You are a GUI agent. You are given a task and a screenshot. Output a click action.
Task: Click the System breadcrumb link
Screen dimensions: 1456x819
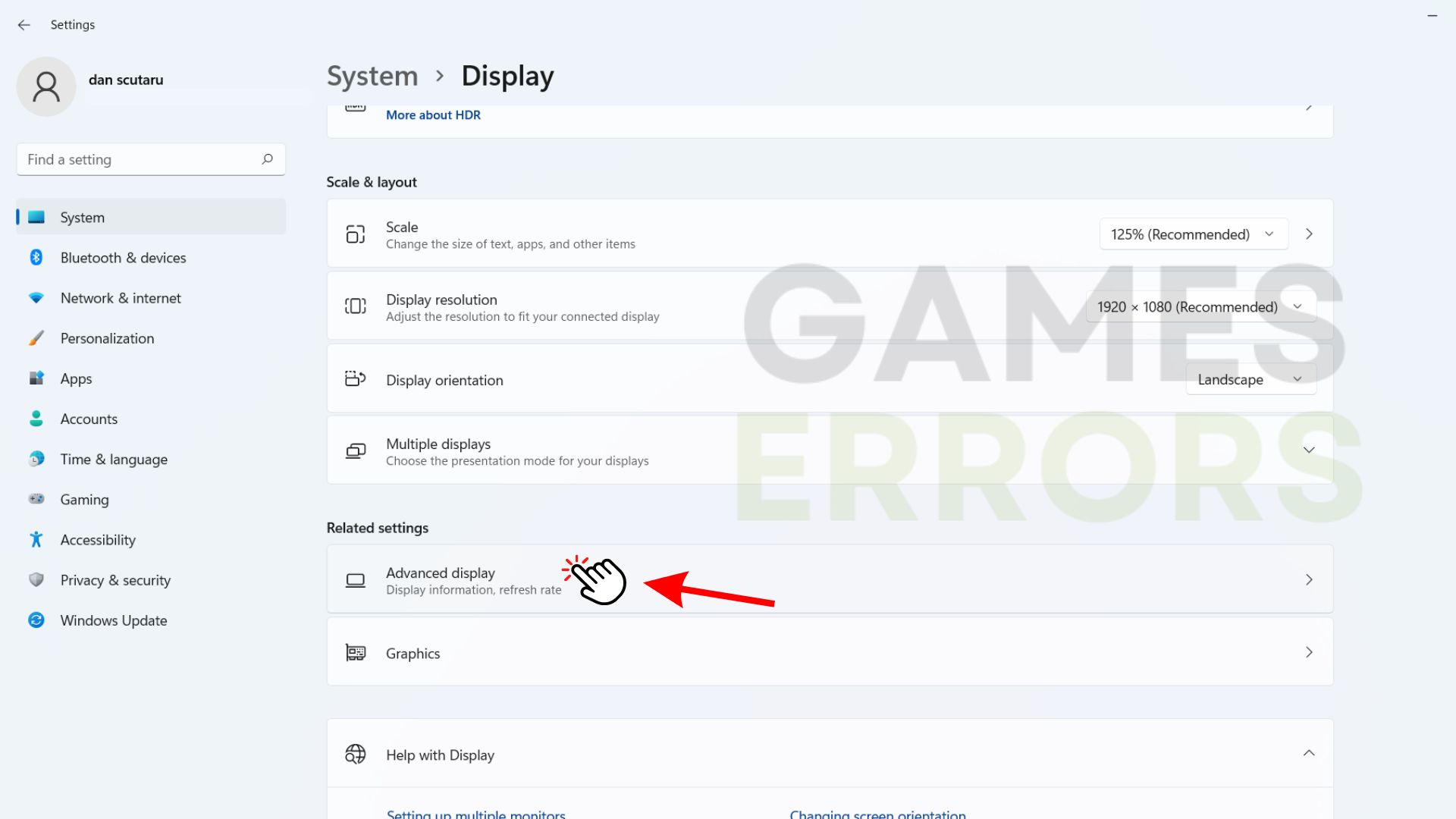372,76
